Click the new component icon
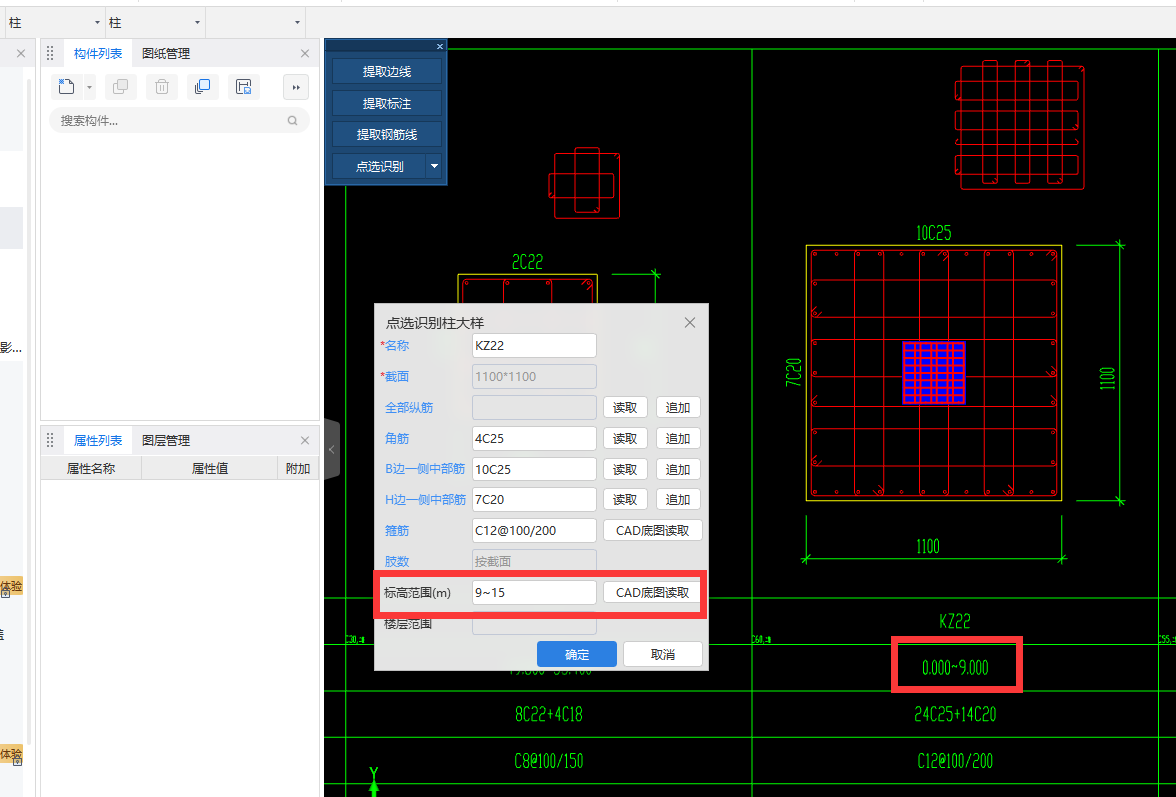Screen dimensions: 1176x797 click(x=66, y=87)
